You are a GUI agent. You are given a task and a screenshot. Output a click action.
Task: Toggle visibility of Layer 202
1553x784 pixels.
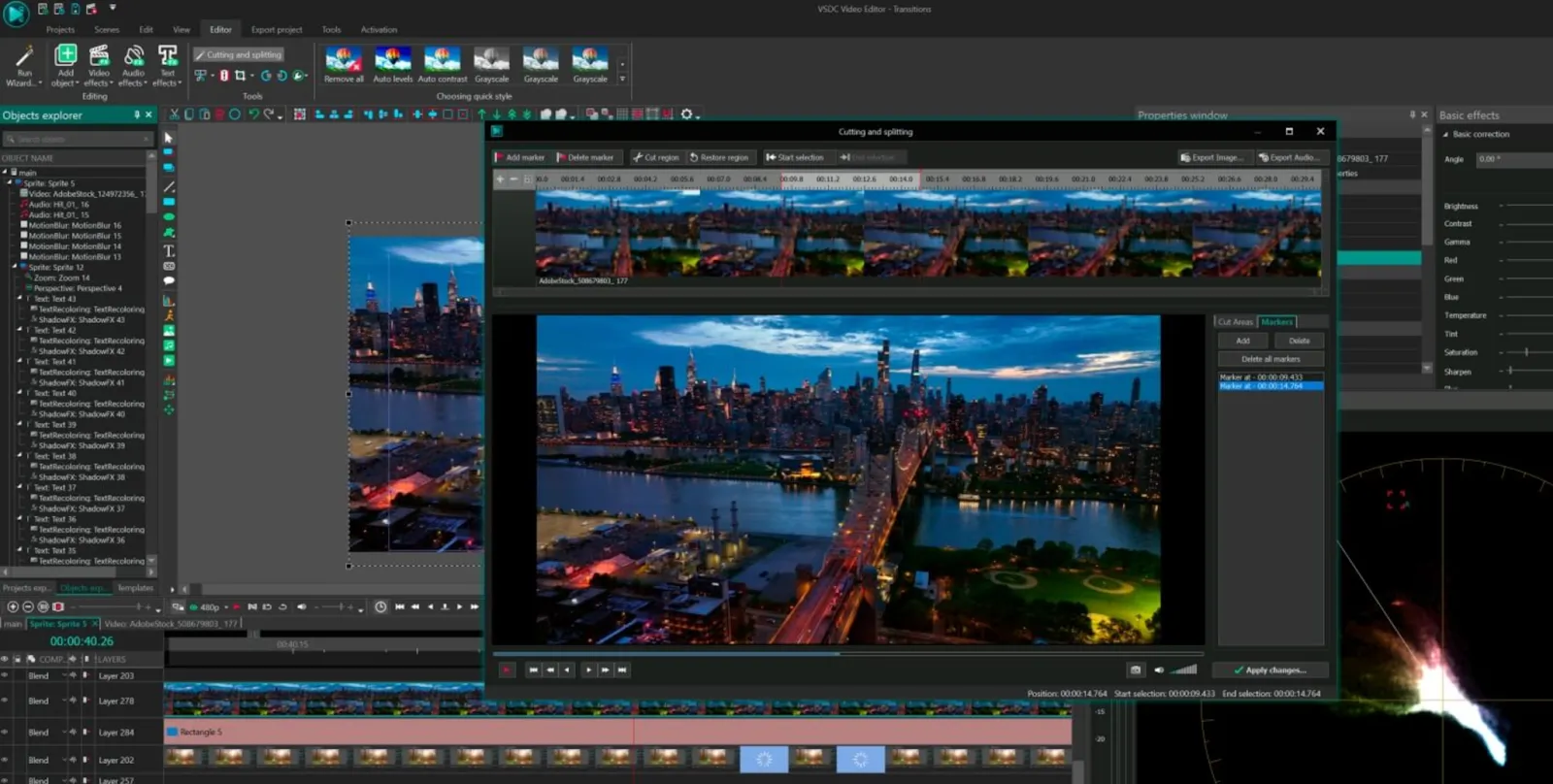(x=5, y=760)
